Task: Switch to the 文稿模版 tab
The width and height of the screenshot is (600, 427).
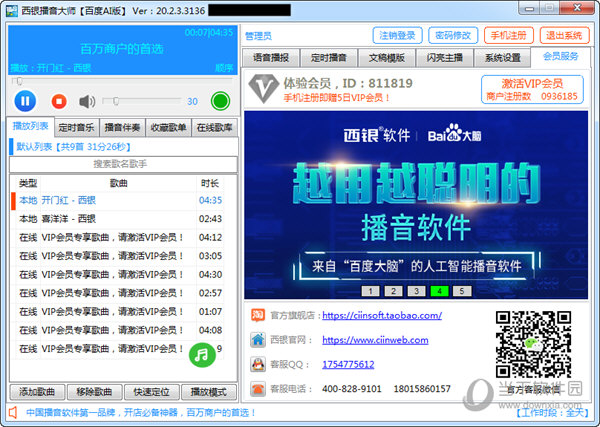Action: coord(386,58)
